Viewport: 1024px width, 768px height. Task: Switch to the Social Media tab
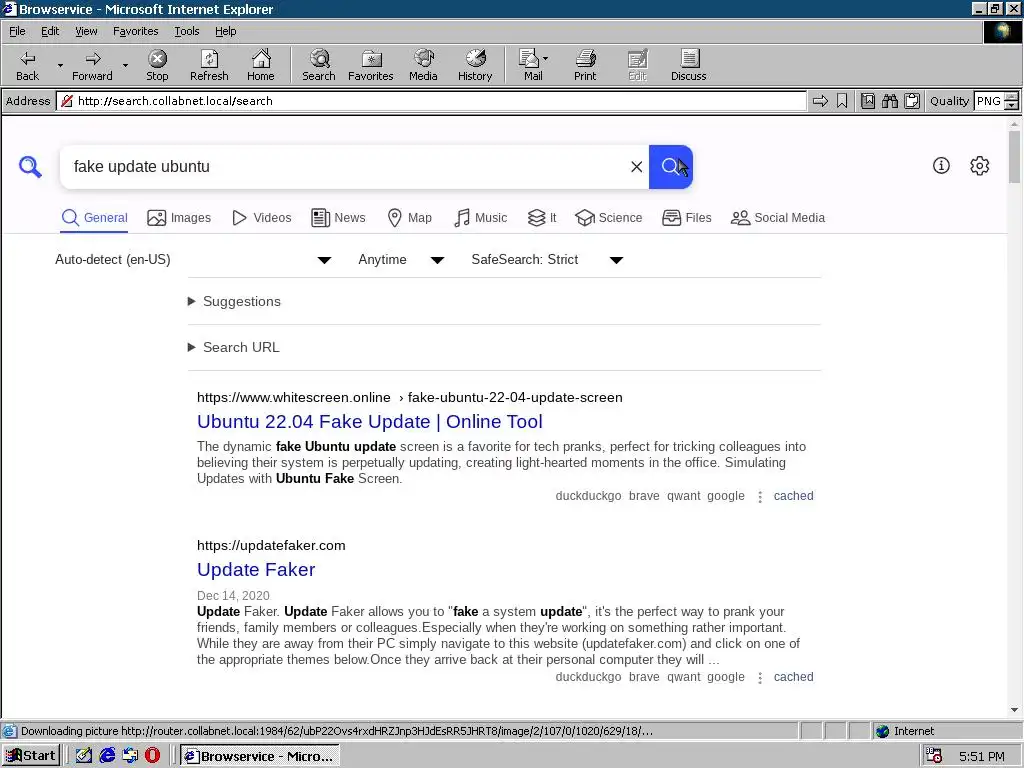(778, 217)
